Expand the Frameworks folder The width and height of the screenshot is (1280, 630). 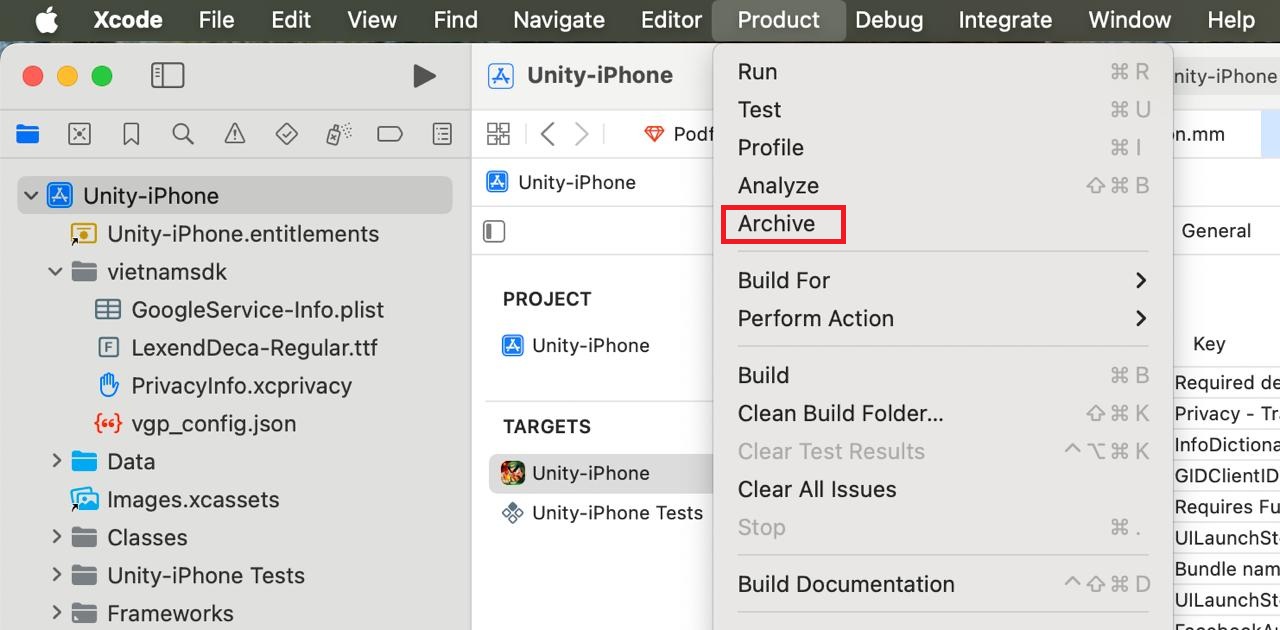[56, 614]
